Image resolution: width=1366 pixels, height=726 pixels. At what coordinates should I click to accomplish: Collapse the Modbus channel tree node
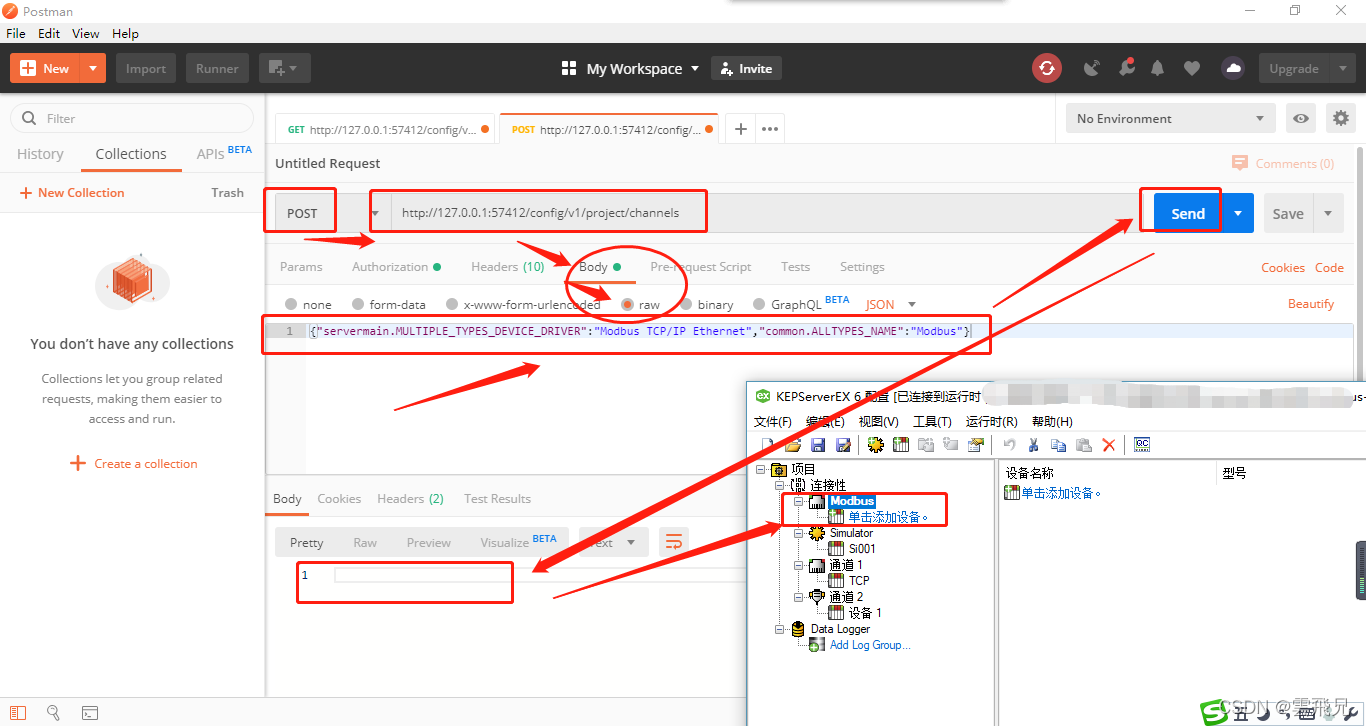[x=798, y=501]
